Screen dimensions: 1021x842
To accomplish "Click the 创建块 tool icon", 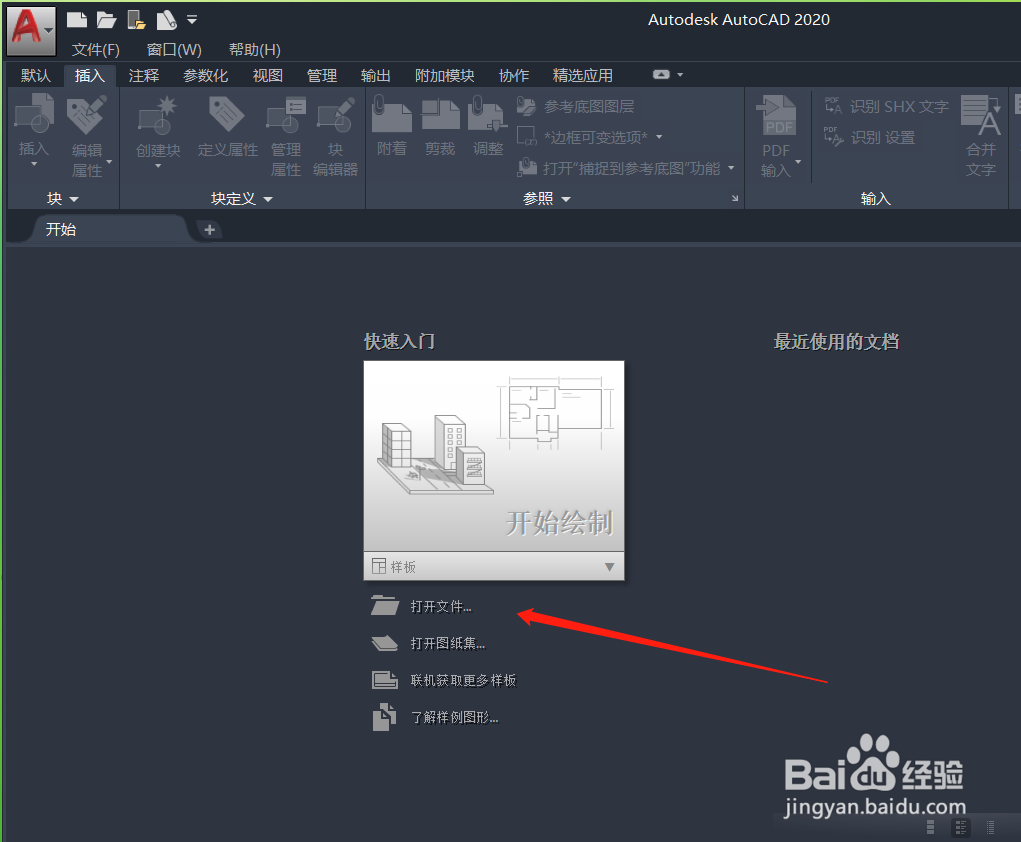I will (158, 115).
